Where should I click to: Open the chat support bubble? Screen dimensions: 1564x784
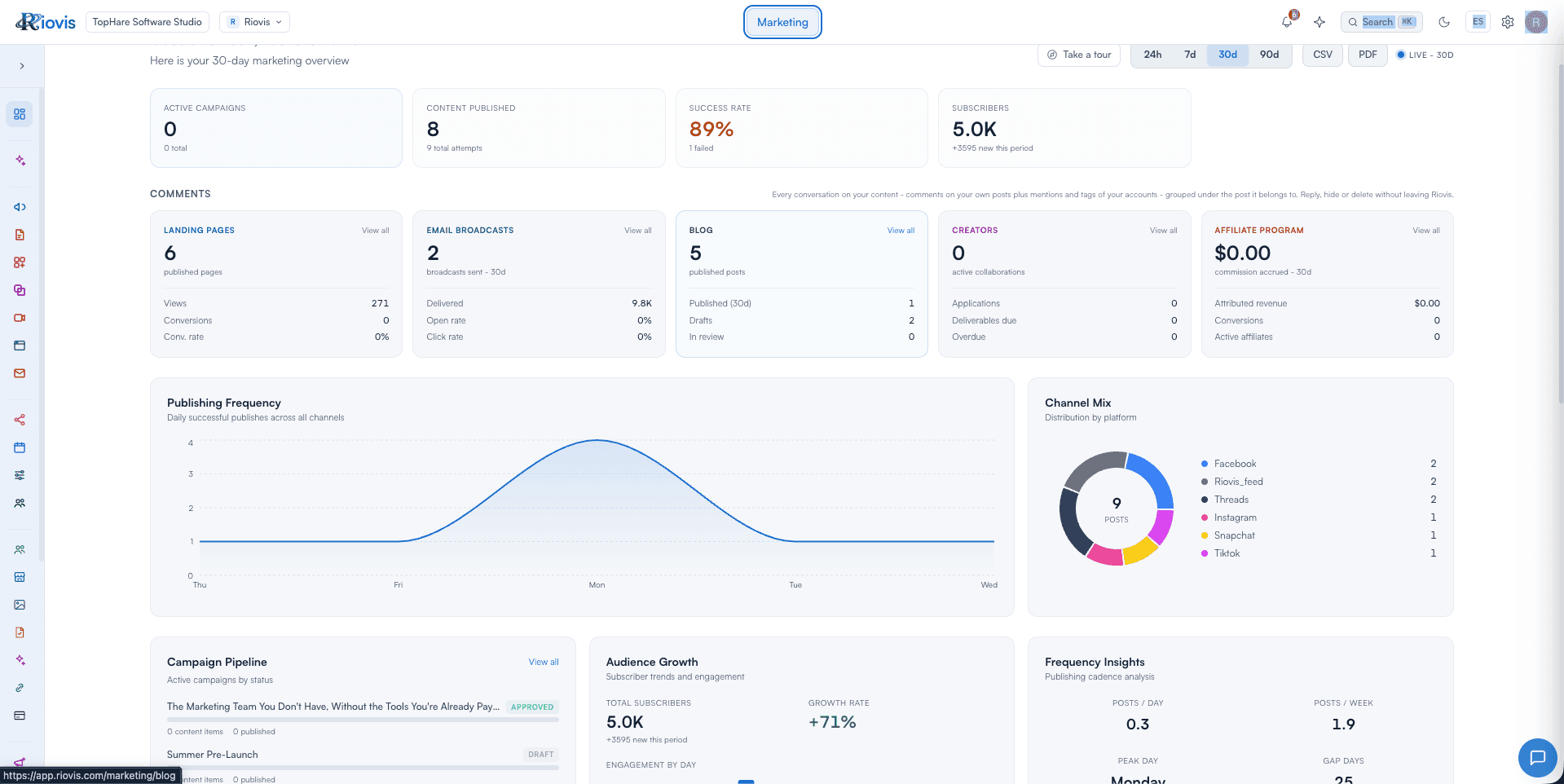[1538, 758]
